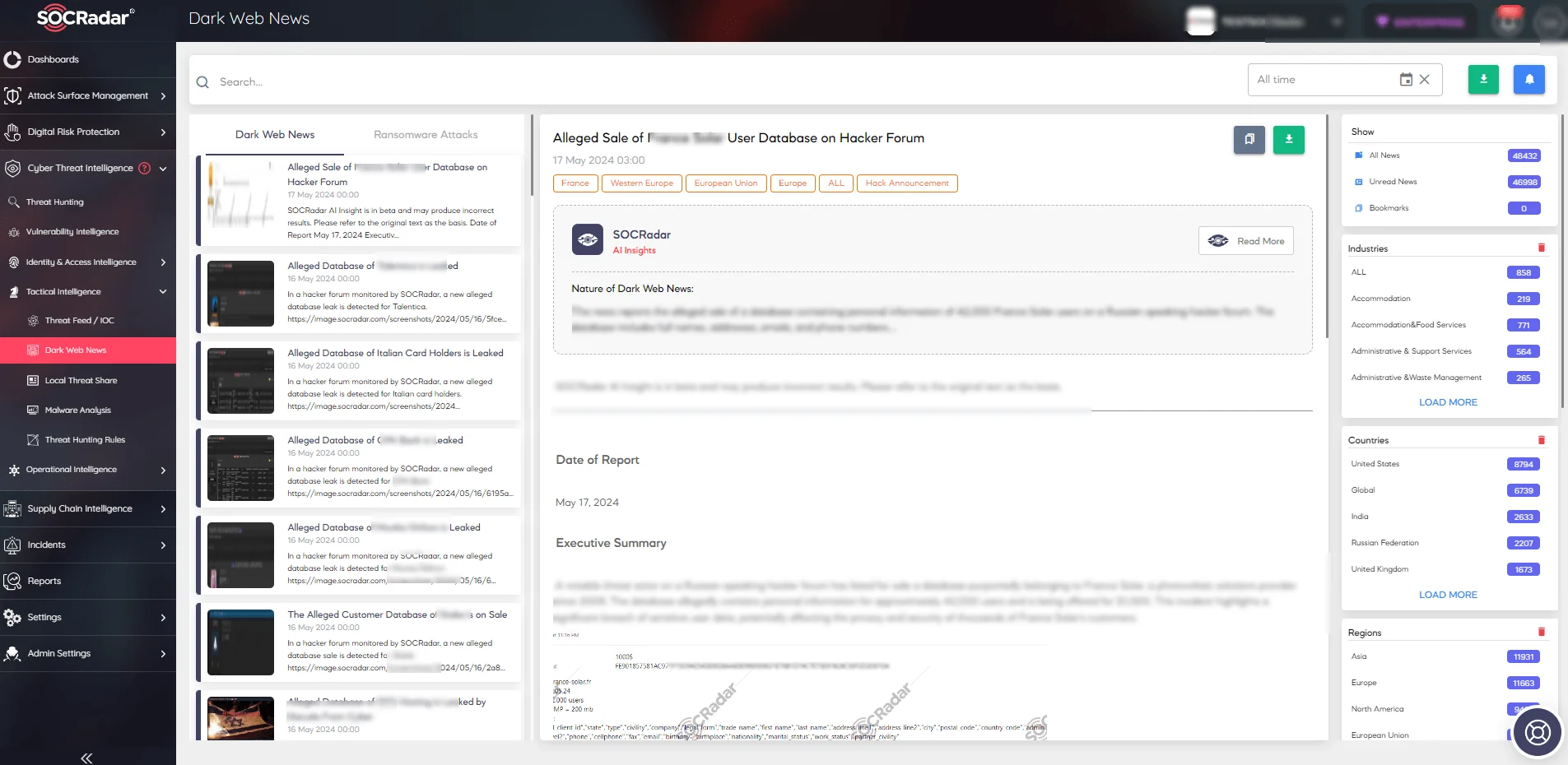Clear Countries filter with red trash icon
The image size is (1568, 765).
pyautogui.click(x=1542, y=440)
